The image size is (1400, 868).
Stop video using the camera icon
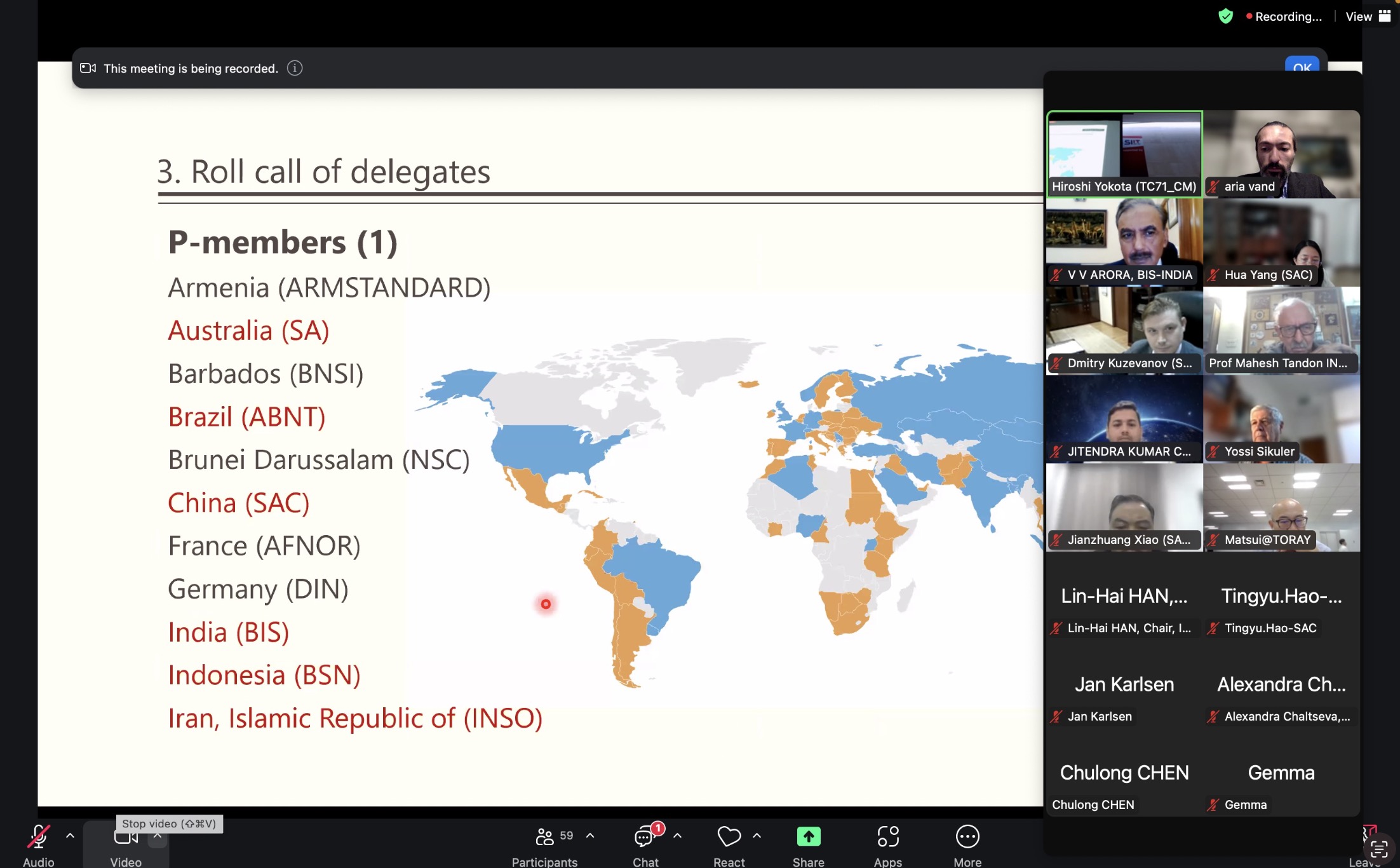click(x=125, y=837)
